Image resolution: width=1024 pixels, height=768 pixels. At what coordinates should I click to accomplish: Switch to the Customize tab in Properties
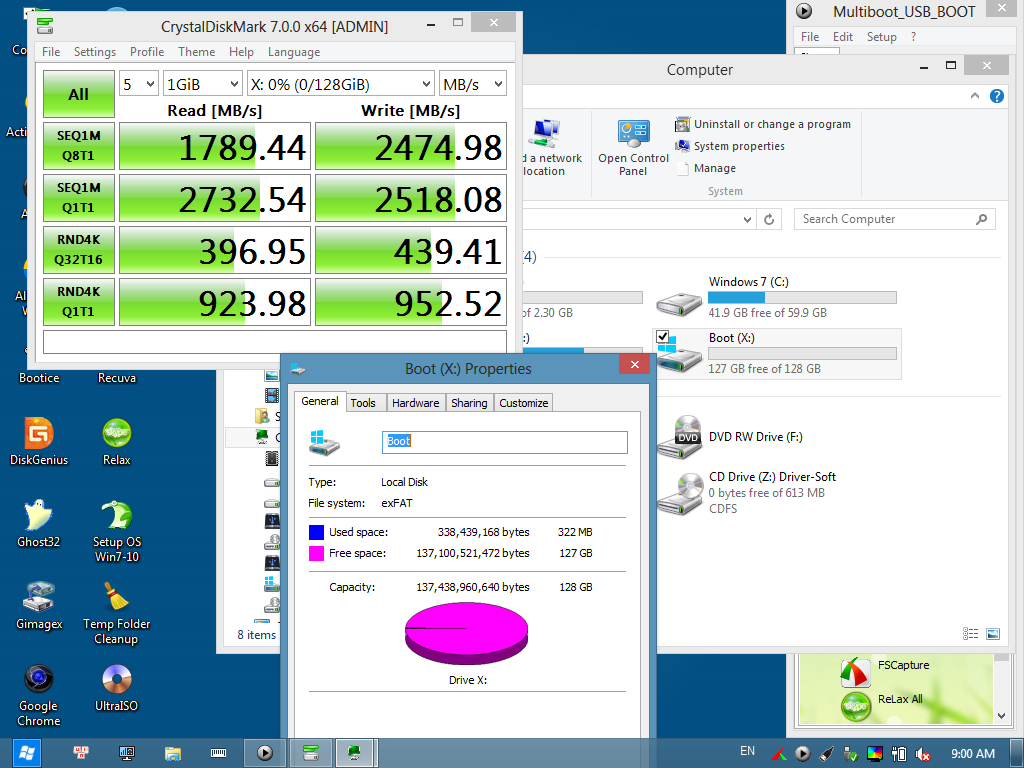point(524,403)
